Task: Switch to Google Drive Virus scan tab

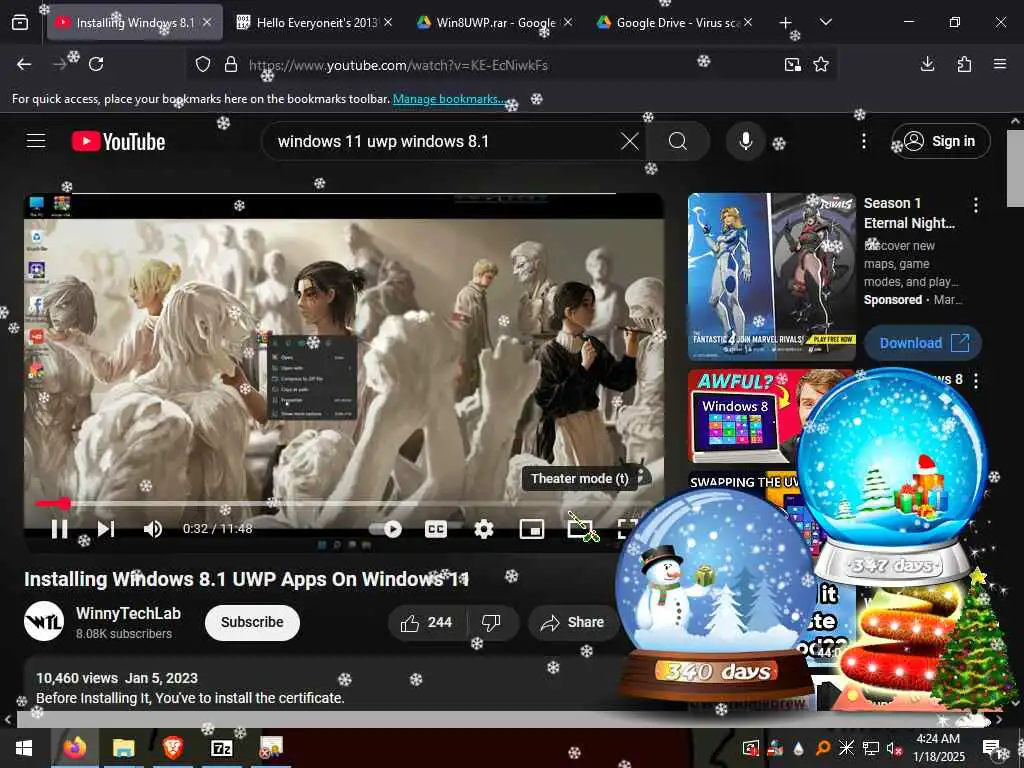Action: [x=675, y=23]
